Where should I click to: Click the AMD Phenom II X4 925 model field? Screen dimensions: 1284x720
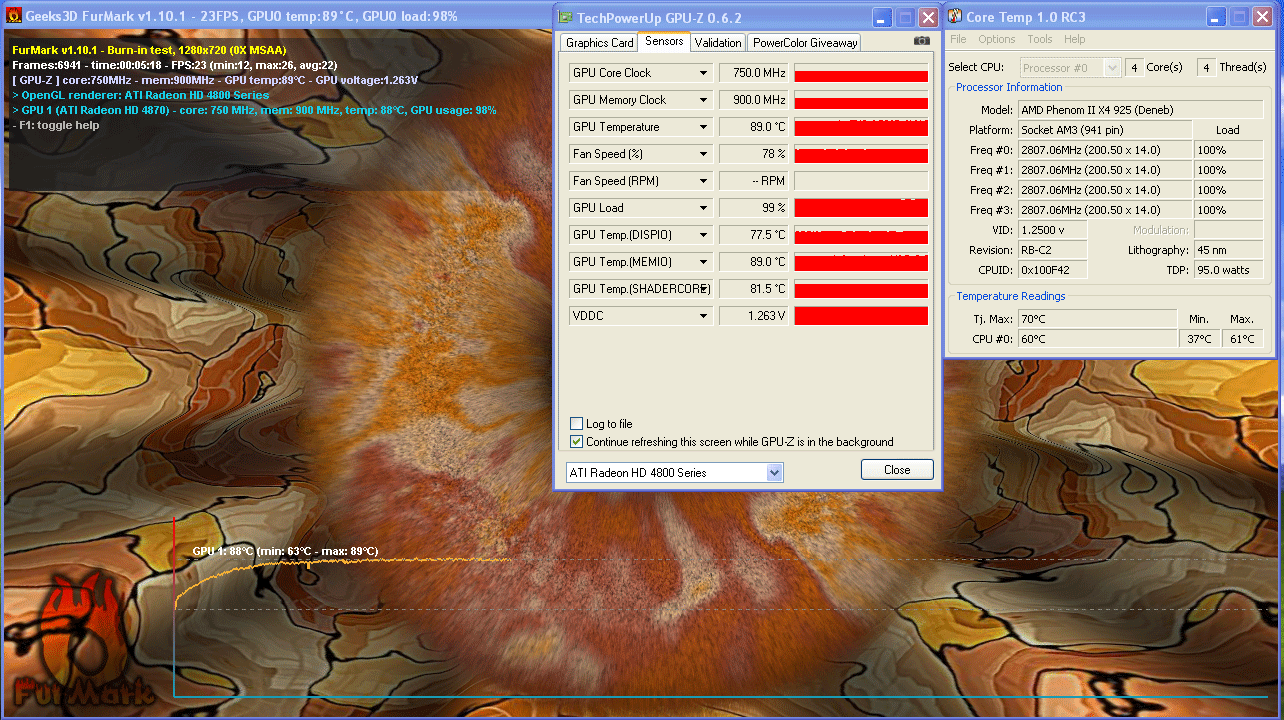pyautogui.click(x=1140, y=110)
